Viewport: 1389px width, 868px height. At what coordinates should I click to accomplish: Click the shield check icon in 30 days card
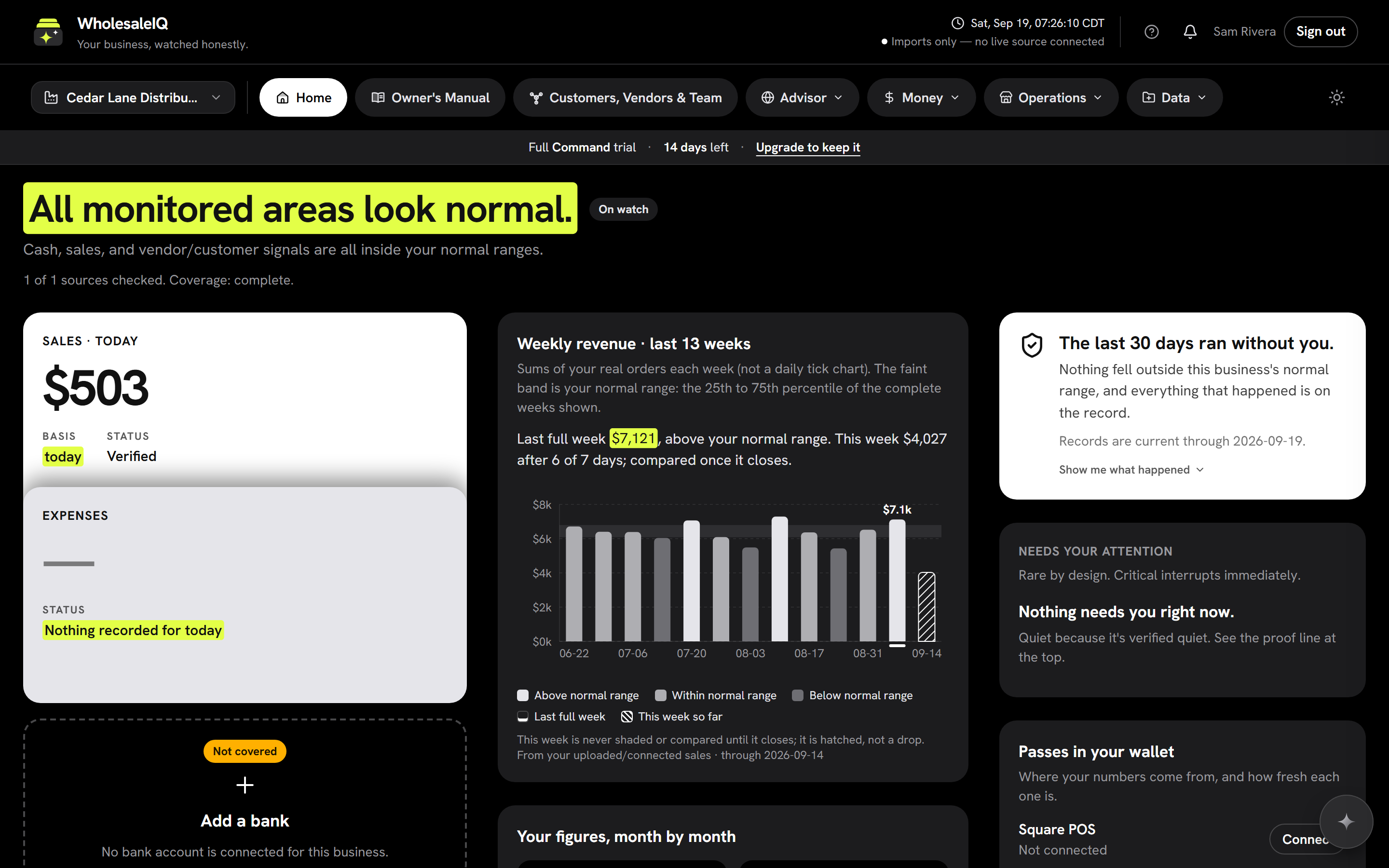[x=1032, y=345]
